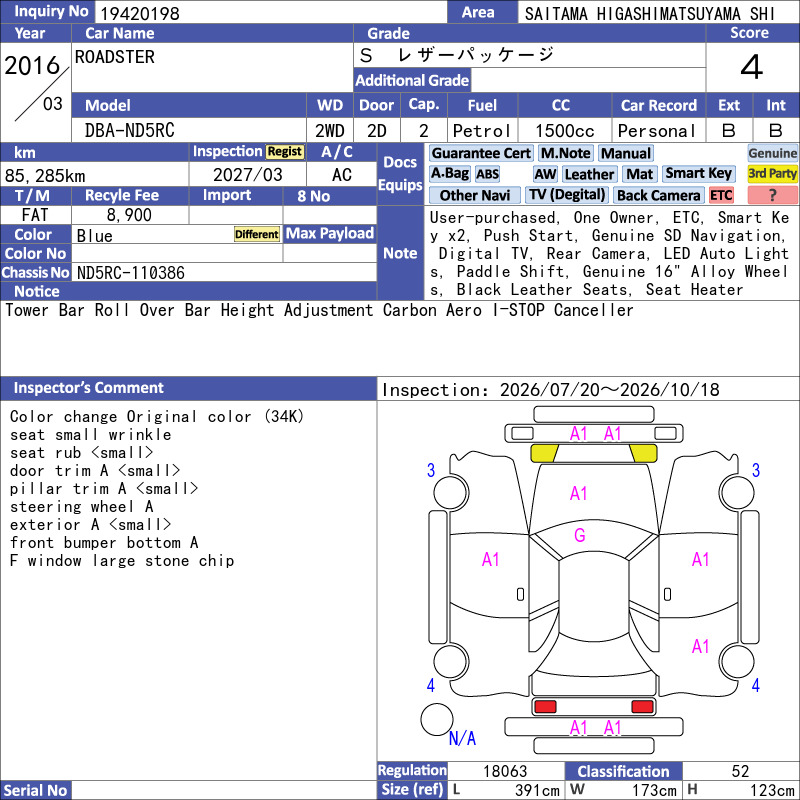This screenshot has width=800, height=800.
Task: Click the Chassis No ND5RC-110386 field
Action: pos(224,272)
